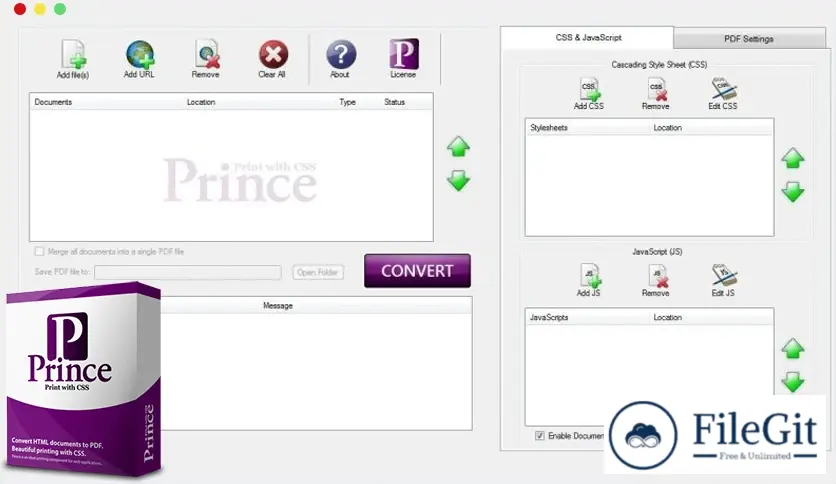Switch to the CSS & JavaScript tab
Image resolution: width=836 pixels, height=484 pixels.
coord(588,38)
